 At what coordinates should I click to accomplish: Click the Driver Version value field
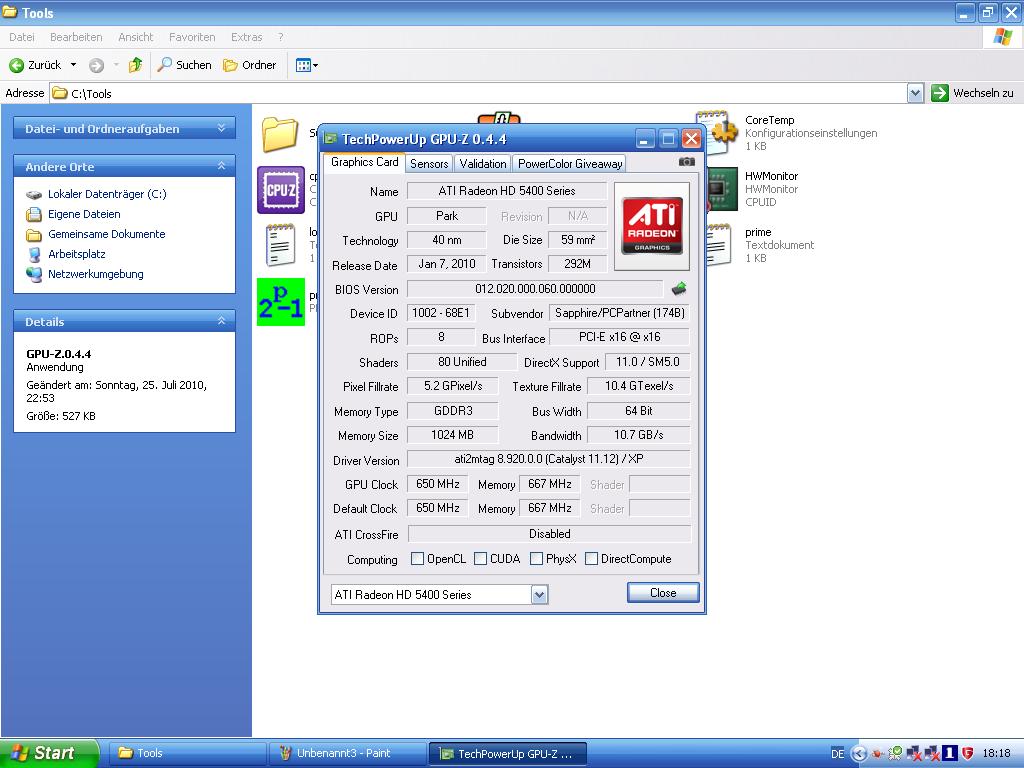coord(549,459)
